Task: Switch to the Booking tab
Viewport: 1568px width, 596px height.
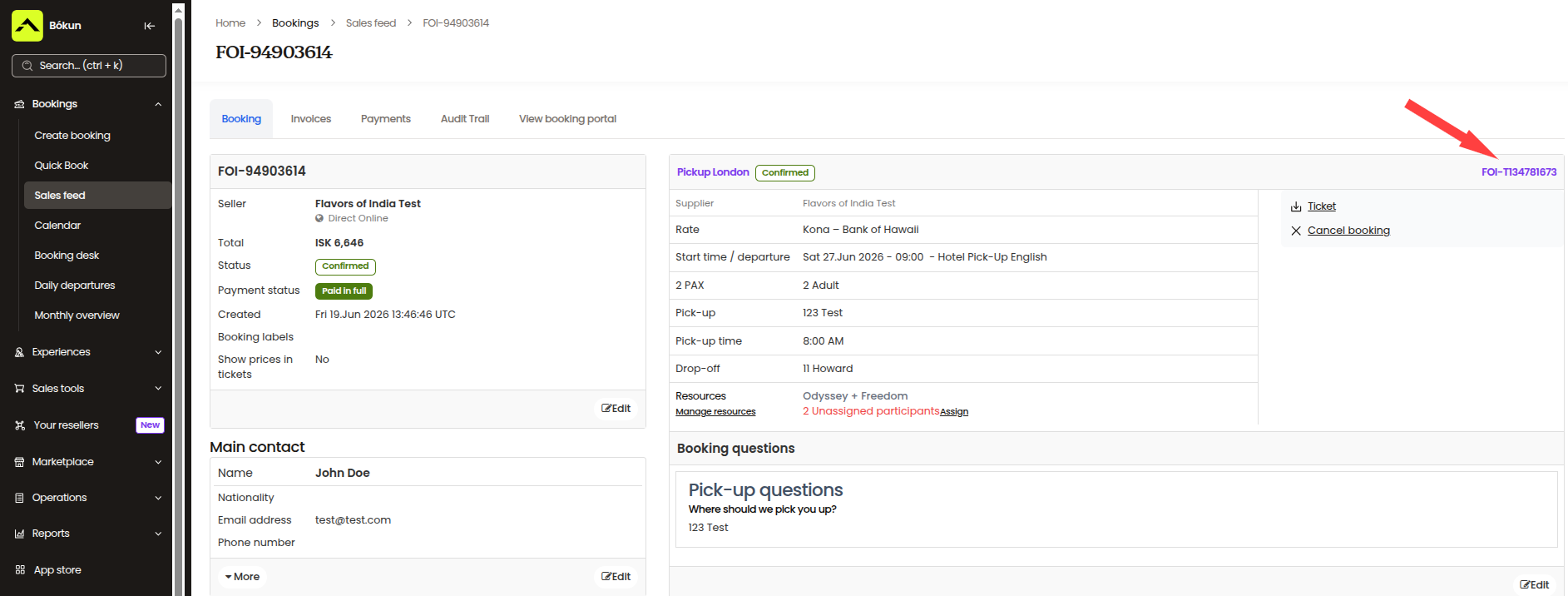Action: 241,119
